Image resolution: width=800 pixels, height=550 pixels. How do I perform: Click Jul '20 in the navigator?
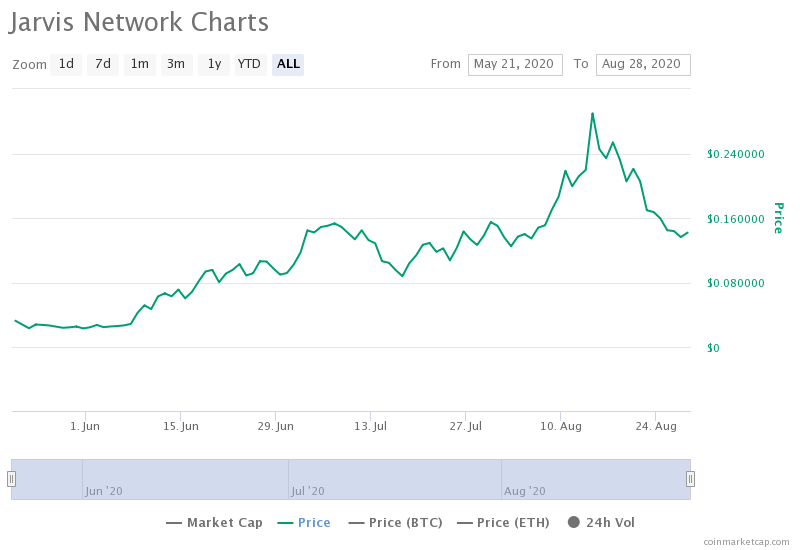point(308,491)
